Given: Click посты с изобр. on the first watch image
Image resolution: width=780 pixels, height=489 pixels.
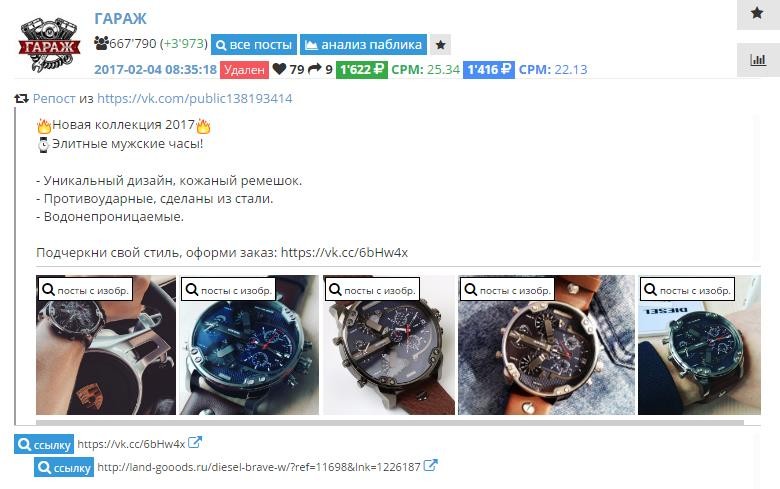Looking at the screenshot, I should pos(86,290).
